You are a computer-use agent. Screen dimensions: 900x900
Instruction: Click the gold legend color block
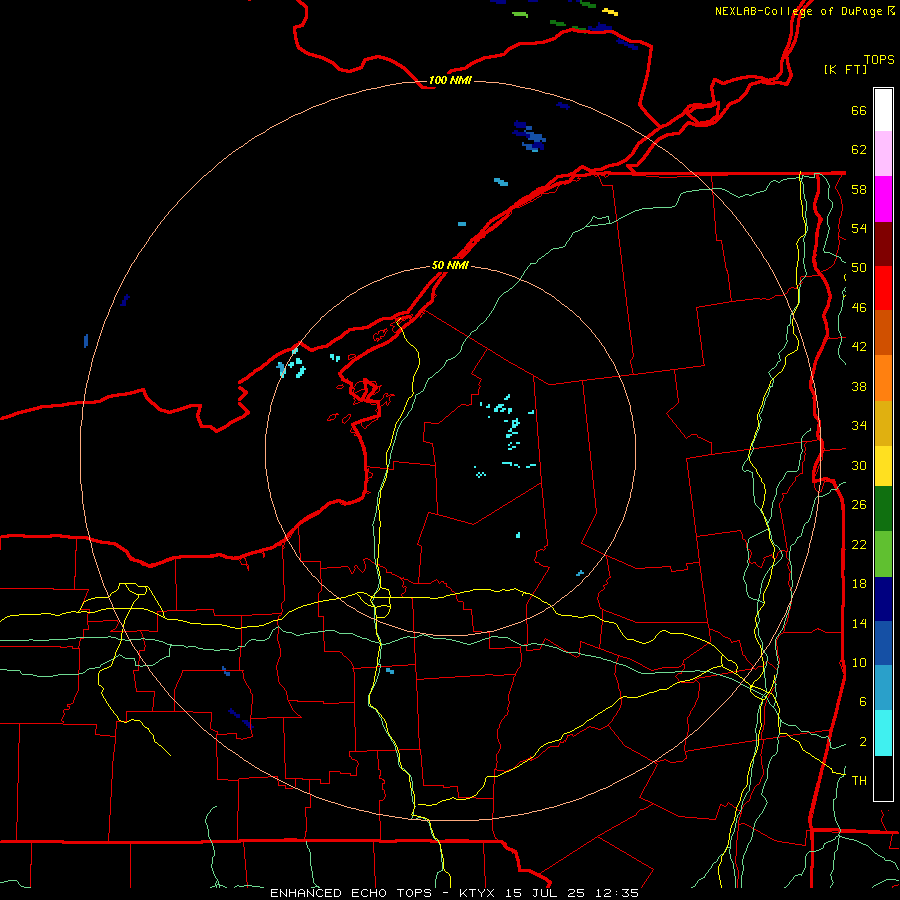pos(883,423)
